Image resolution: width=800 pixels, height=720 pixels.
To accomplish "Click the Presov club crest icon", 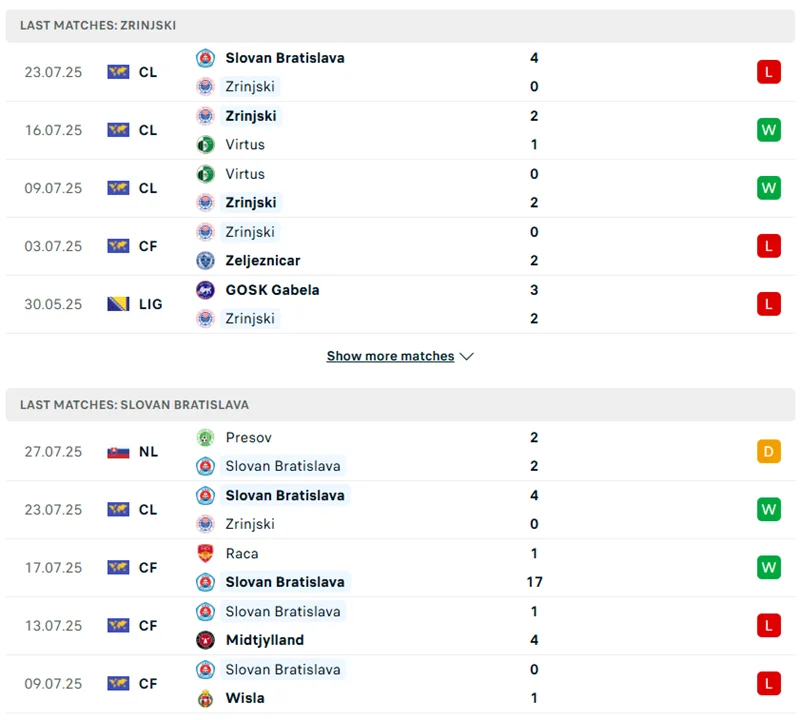I will click(x=205, y=437).
